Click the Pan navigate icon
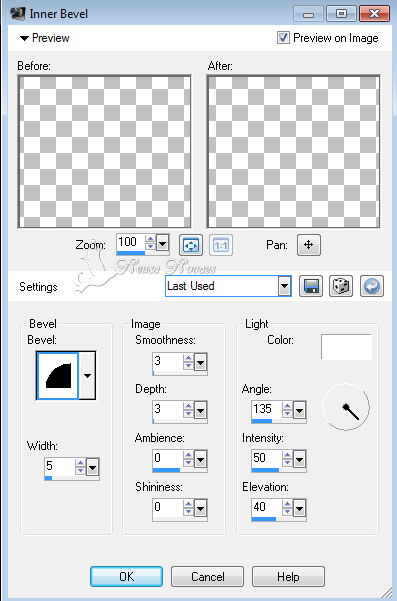Screen dimensions: 397x601 (308, 245)
